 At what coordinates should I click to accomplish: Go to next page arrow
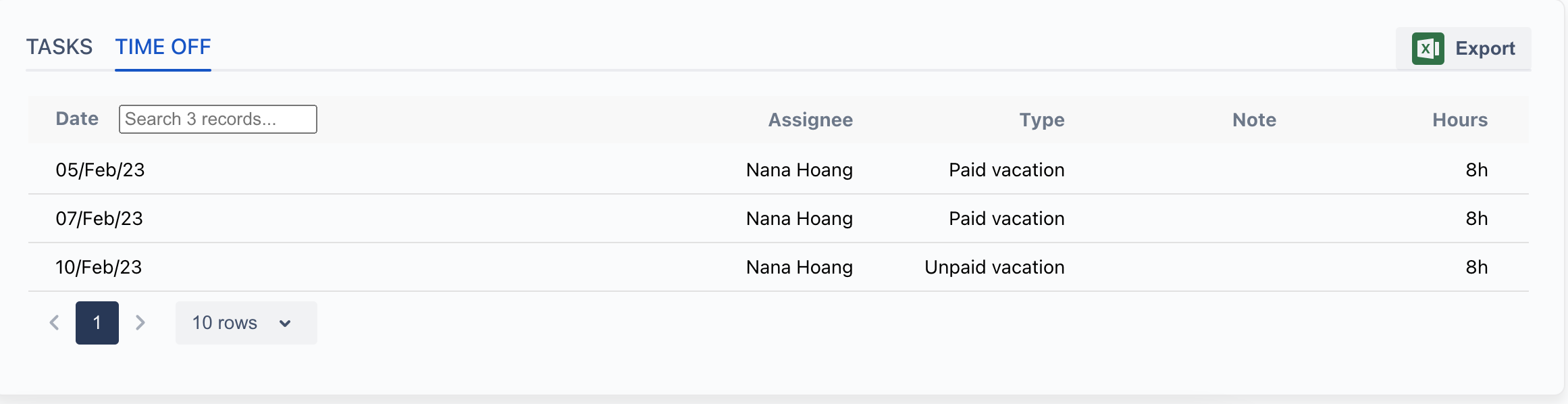[140, 323]
